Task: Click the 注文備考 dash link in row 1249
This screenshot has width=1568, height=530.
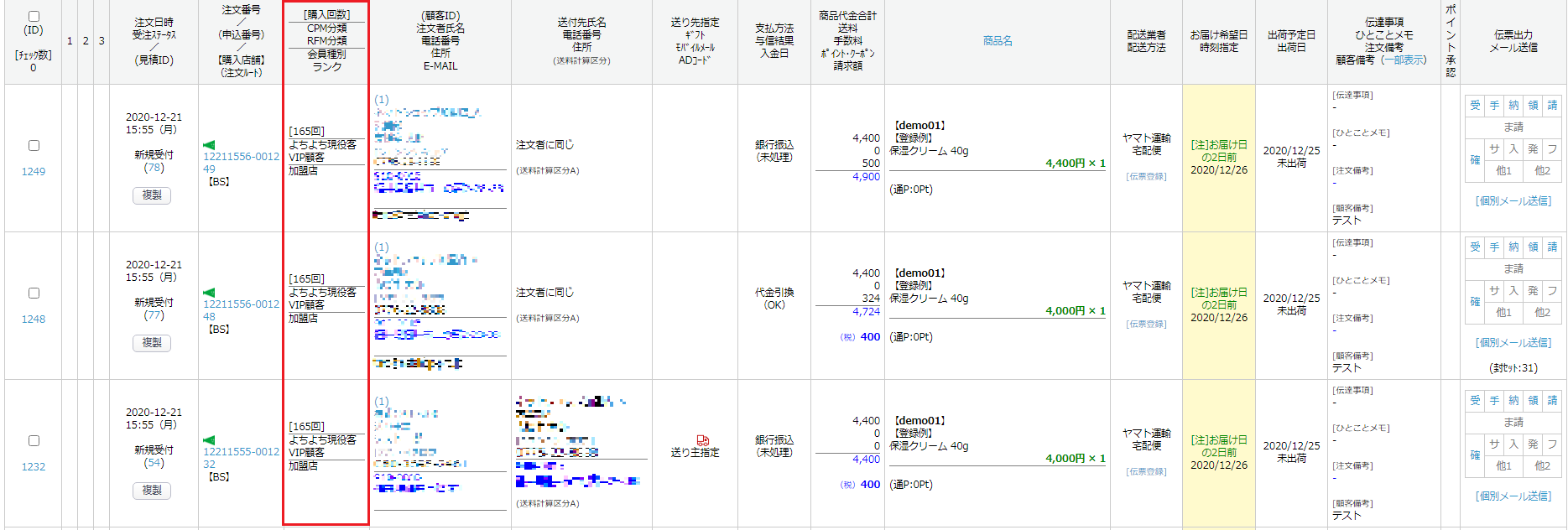Action: pyautogui.click(x=1334, y=183)
